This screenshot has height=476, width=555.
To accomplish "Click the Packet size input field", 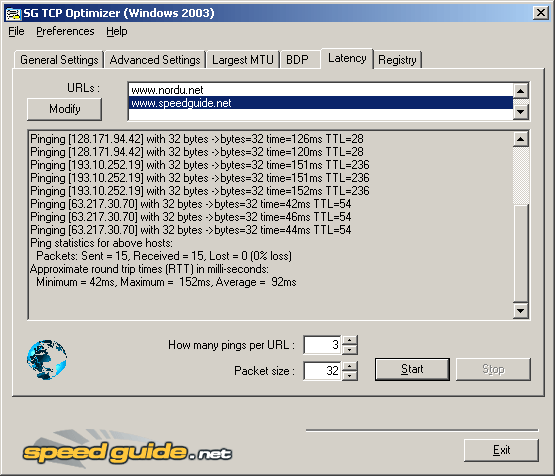I will click(x=322, y=371).
